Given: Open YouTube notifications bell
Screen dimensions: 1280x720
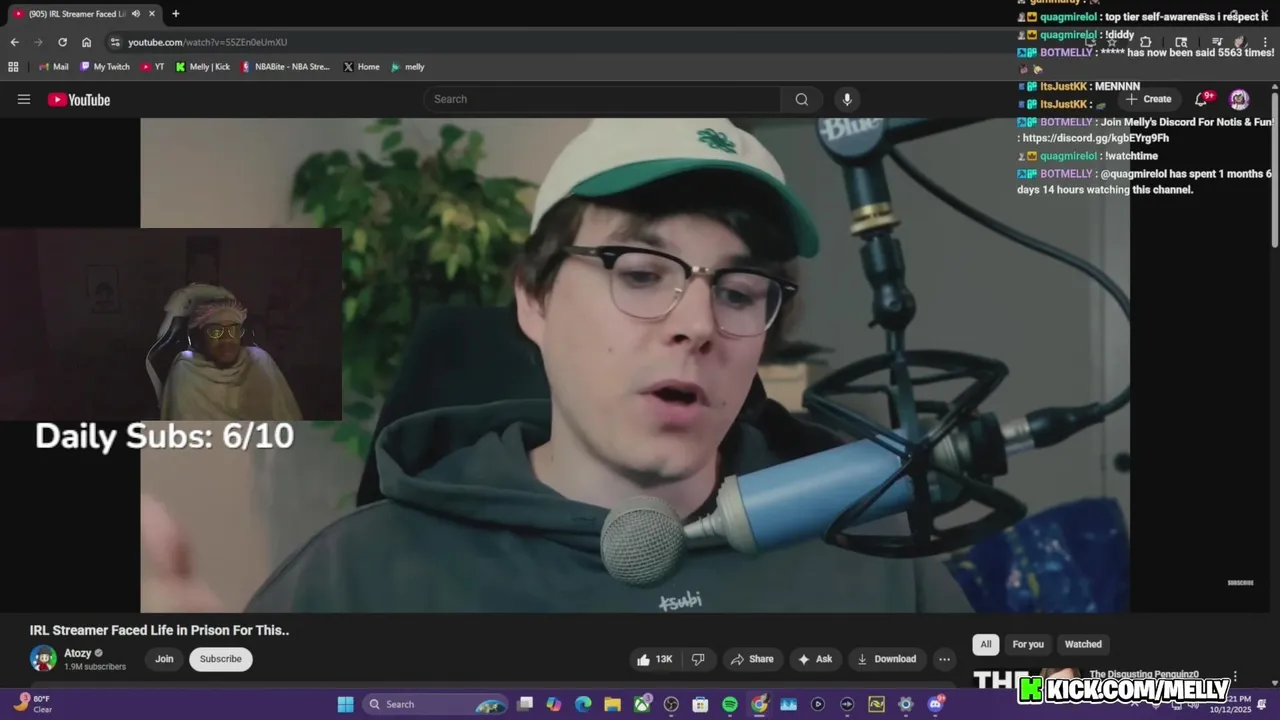Looking at the screenshot, I should coord(1202,99).
